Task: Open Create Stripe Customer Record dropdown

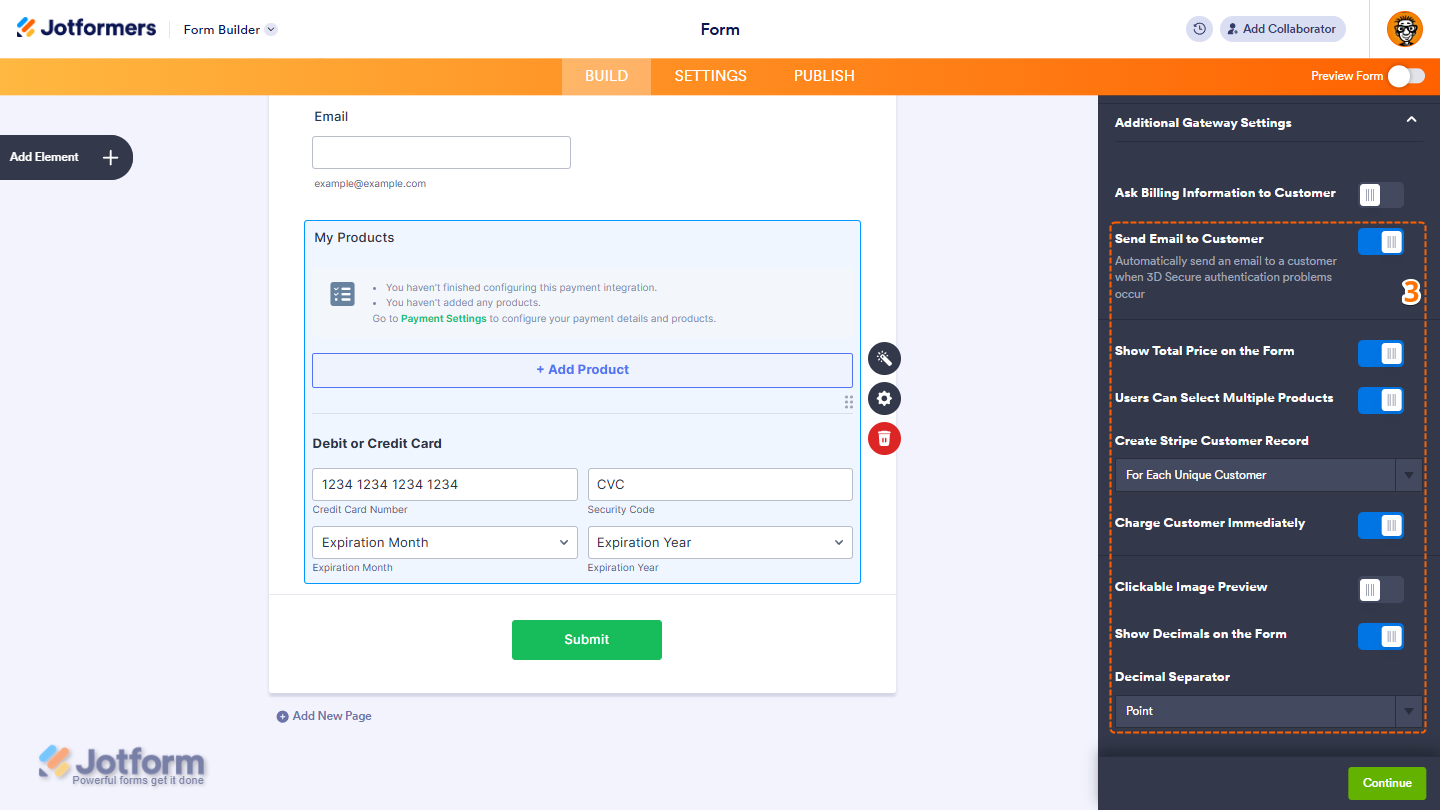Action: tap(1269, 475)
